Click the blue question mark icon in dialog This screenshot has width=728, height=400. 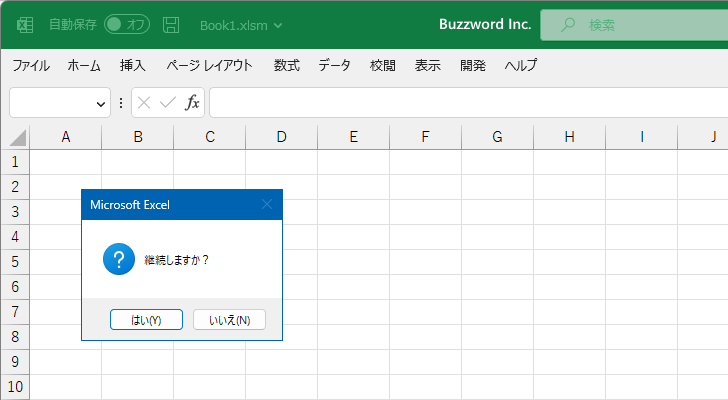click(x=119, y=259)
